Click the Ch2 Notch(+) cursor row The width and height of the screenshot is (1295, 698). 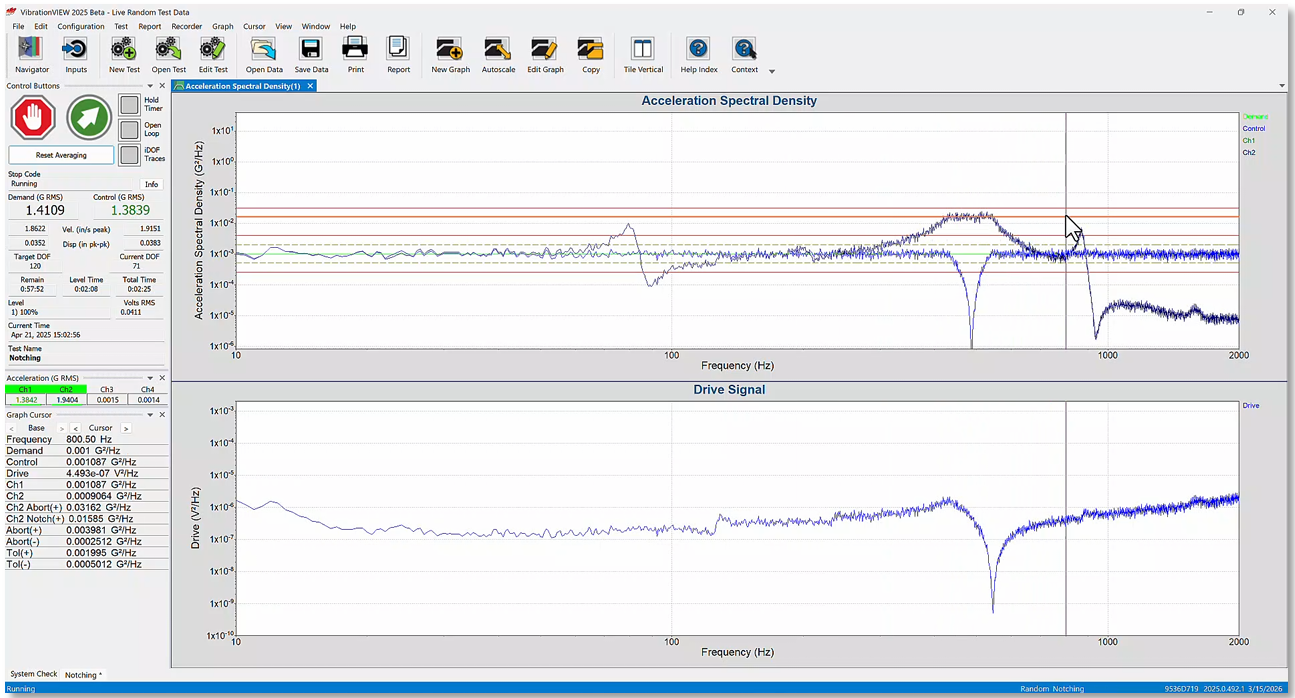[x=85, y=519]
